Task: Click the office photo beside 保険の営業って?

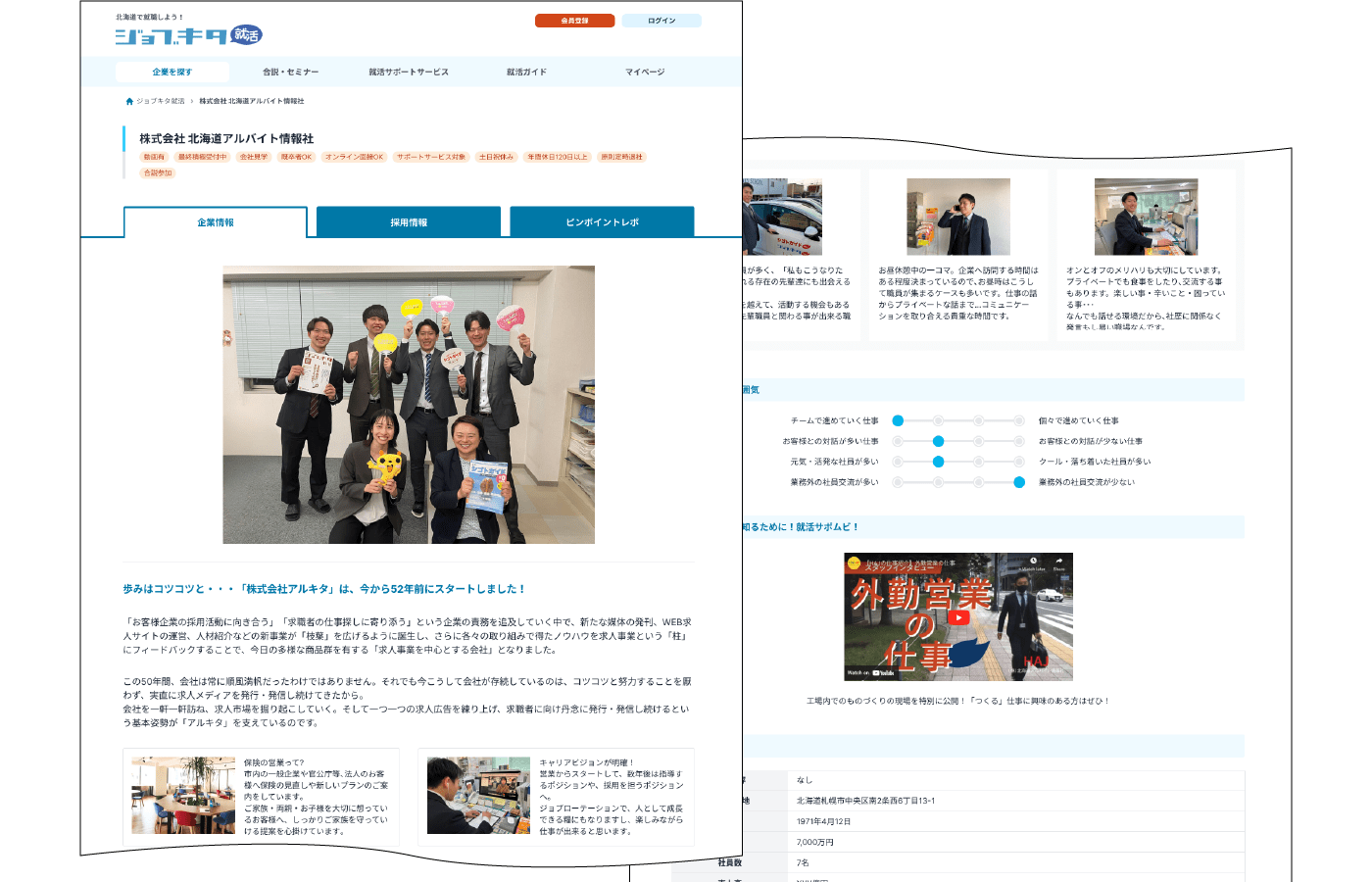Action: [x=183, y=795]
